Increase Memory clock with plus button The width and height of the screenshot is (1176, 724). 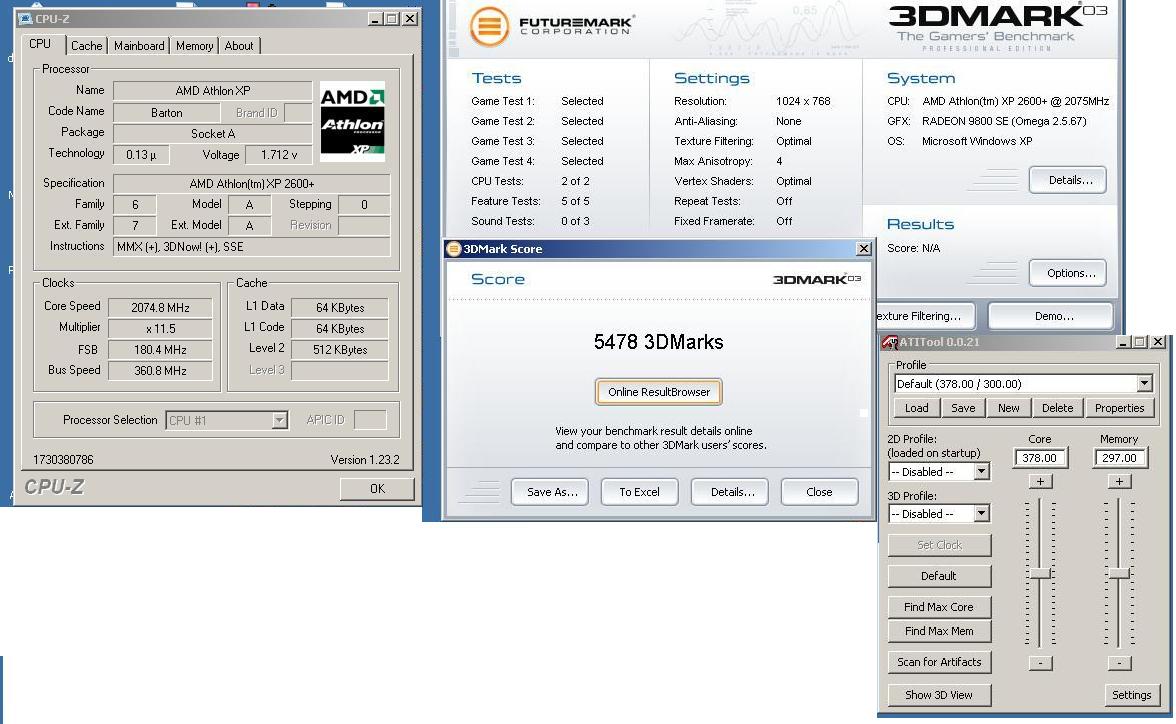pos(1120,481)
